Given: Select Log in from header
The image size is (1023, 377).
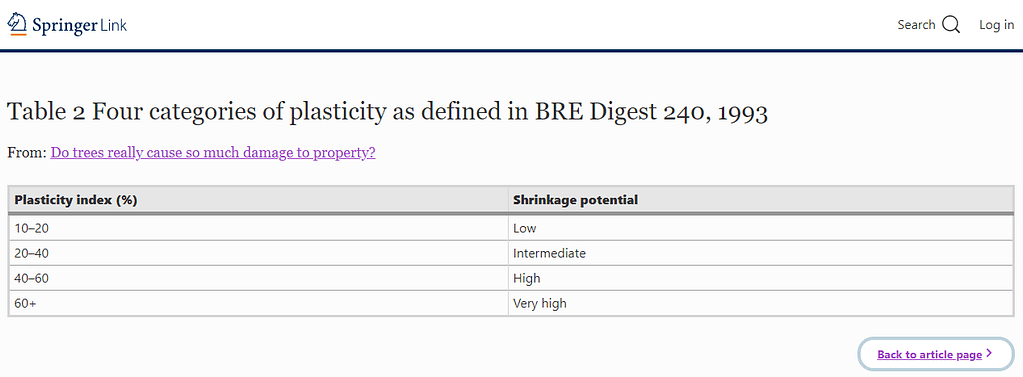Looking at the screenshot, I should coord(996,25).
